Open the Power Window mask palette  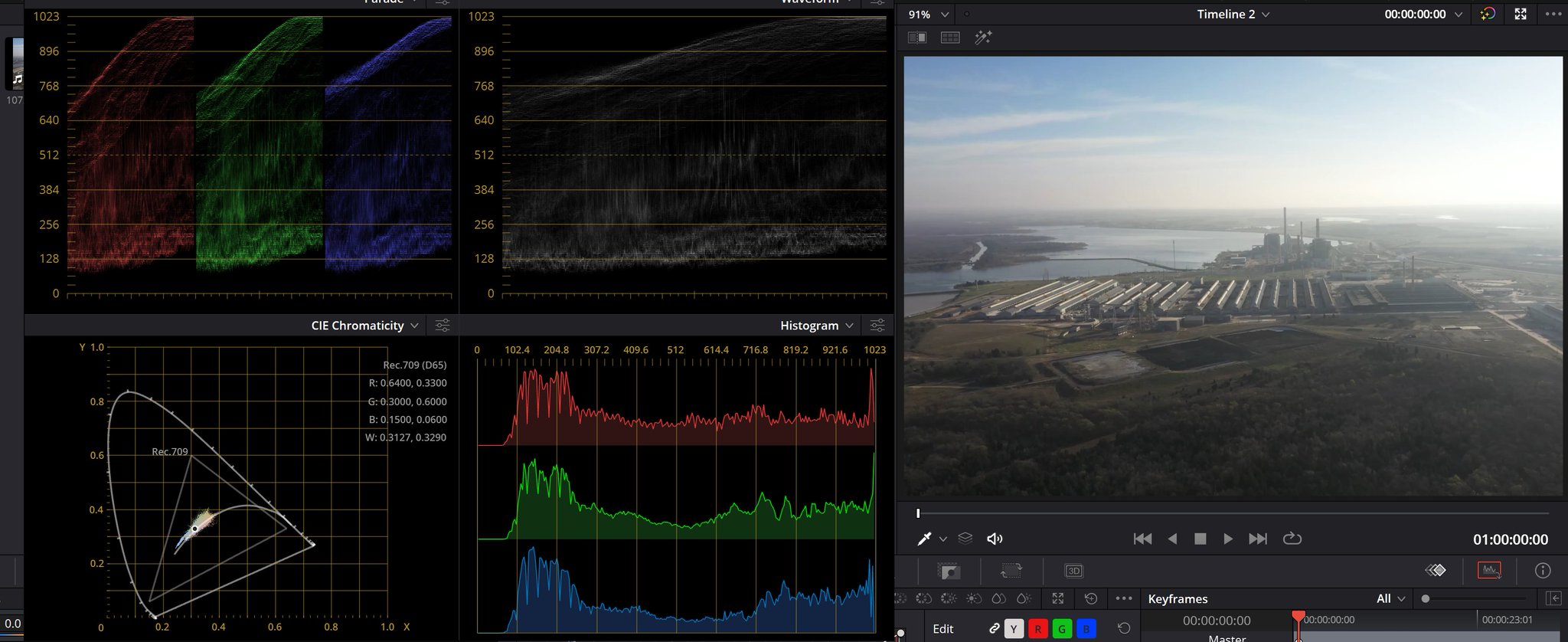[949, 571]
